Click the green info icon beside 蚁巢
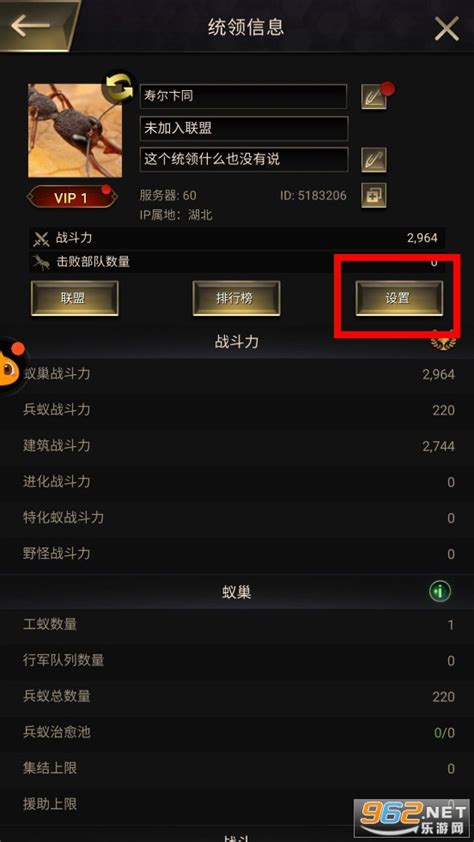 tap(440, 592)
